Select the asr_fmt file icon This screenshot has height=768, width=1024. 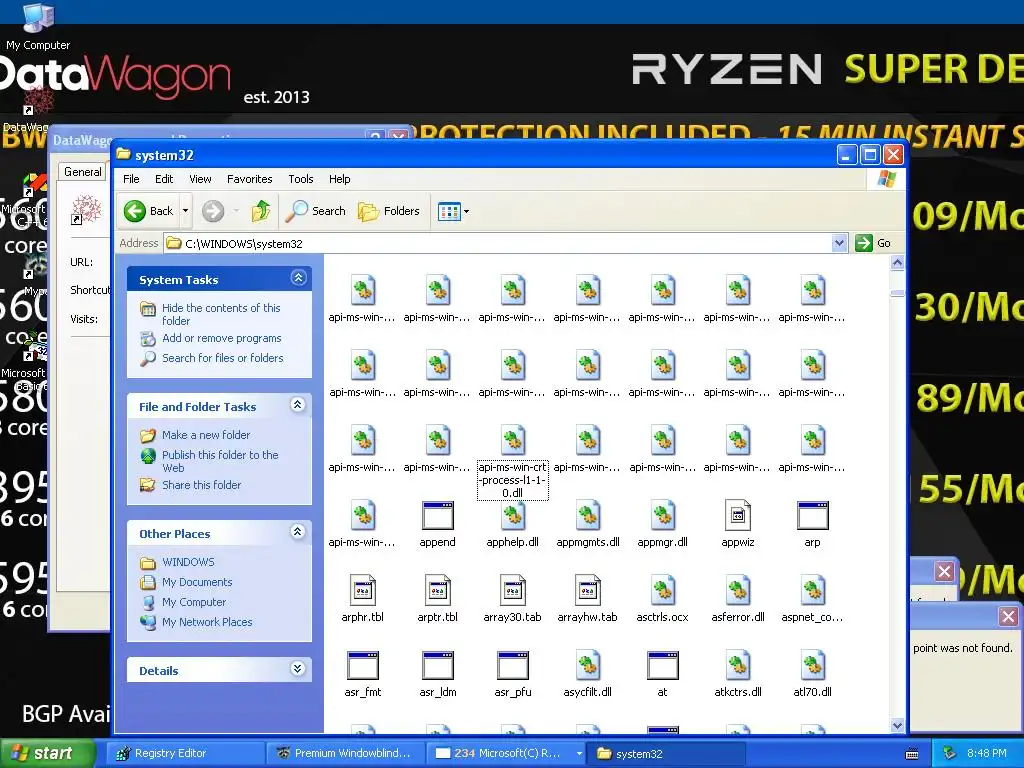[x=362, y=665]
